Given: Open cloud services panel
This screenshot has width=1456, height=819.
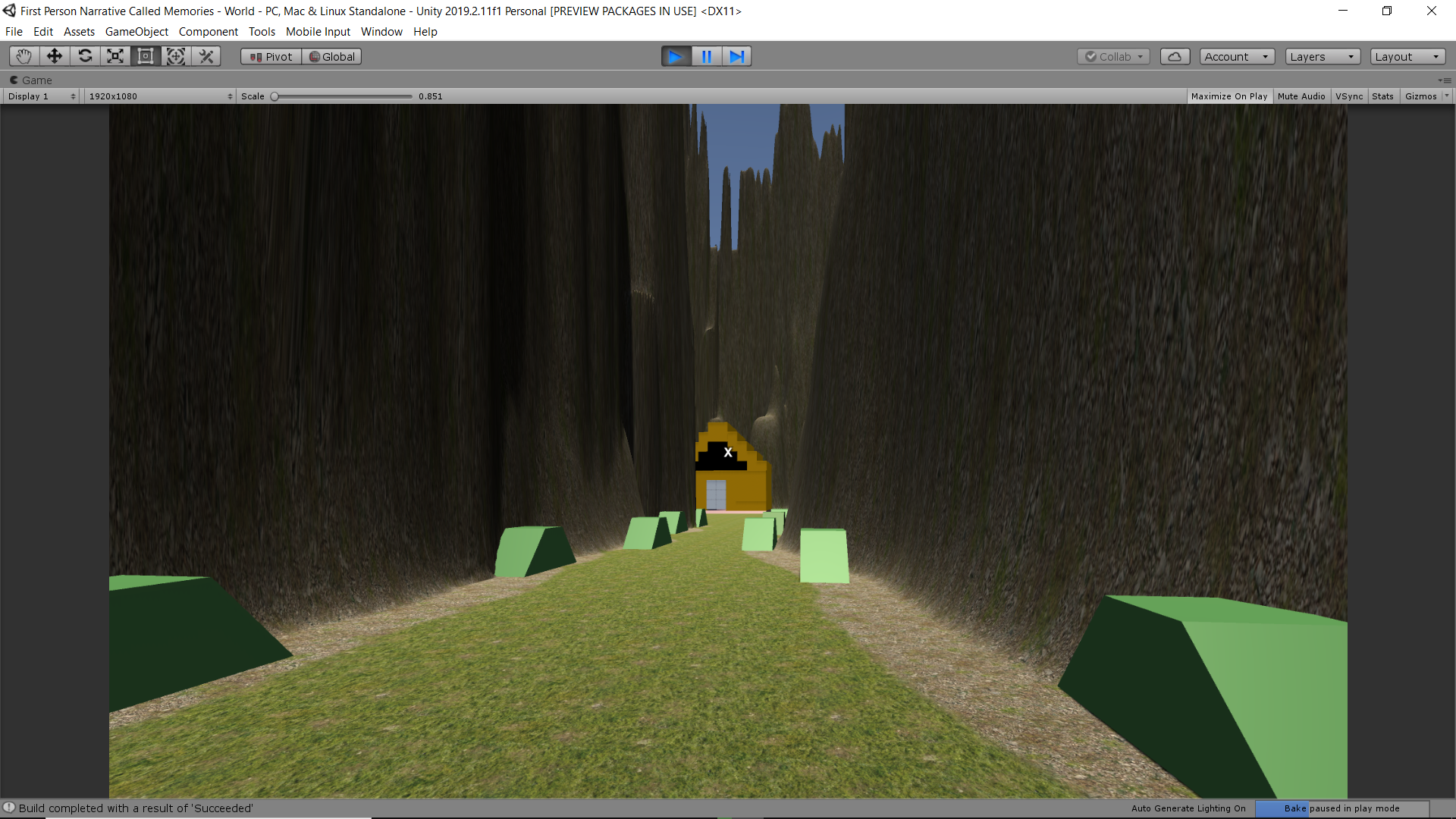Looking at the screenshot, I should click(x=1175, y=57).
